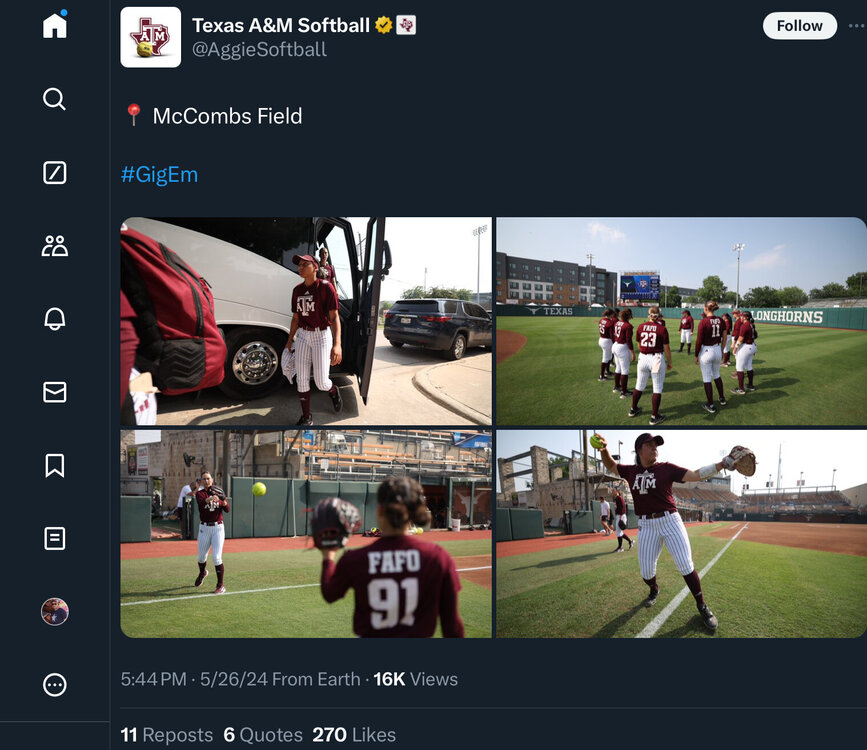This screenshot has height=750, width=867.
Task: Go to the Home feed icon
Action: tap(55, 25)
